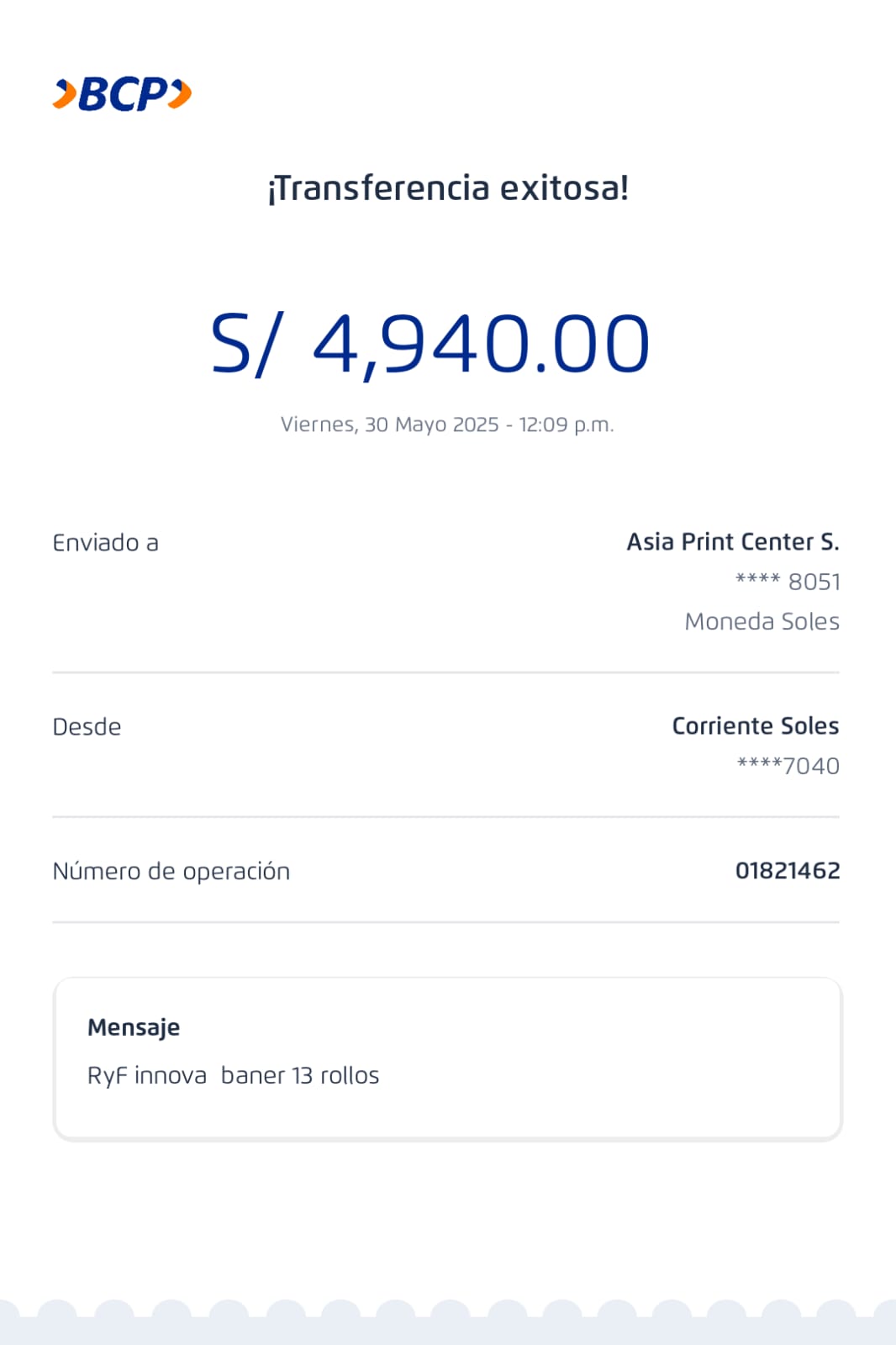Click source account number ending in 7040
Image resolution: width=896 pixels, height=1345 pixels.
point(788,766)
